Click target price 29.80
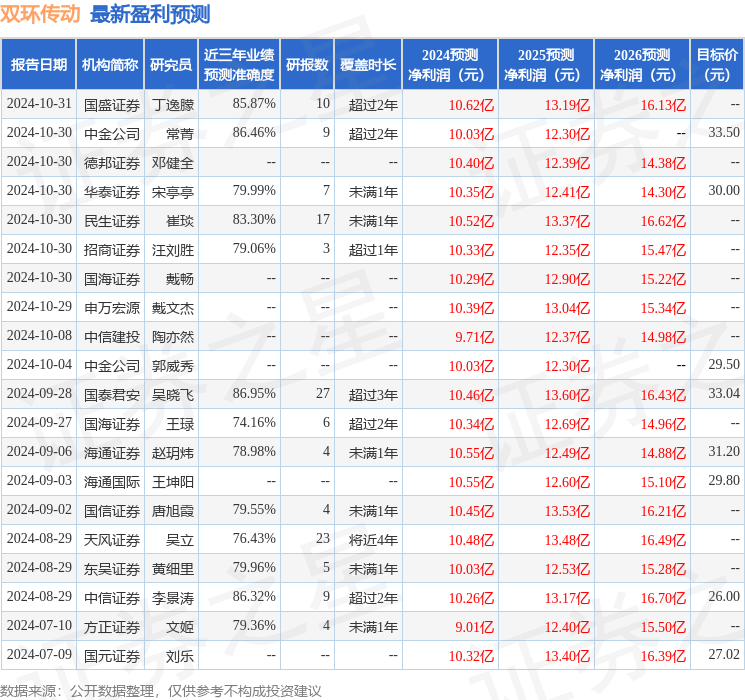 tap(724, 480)
